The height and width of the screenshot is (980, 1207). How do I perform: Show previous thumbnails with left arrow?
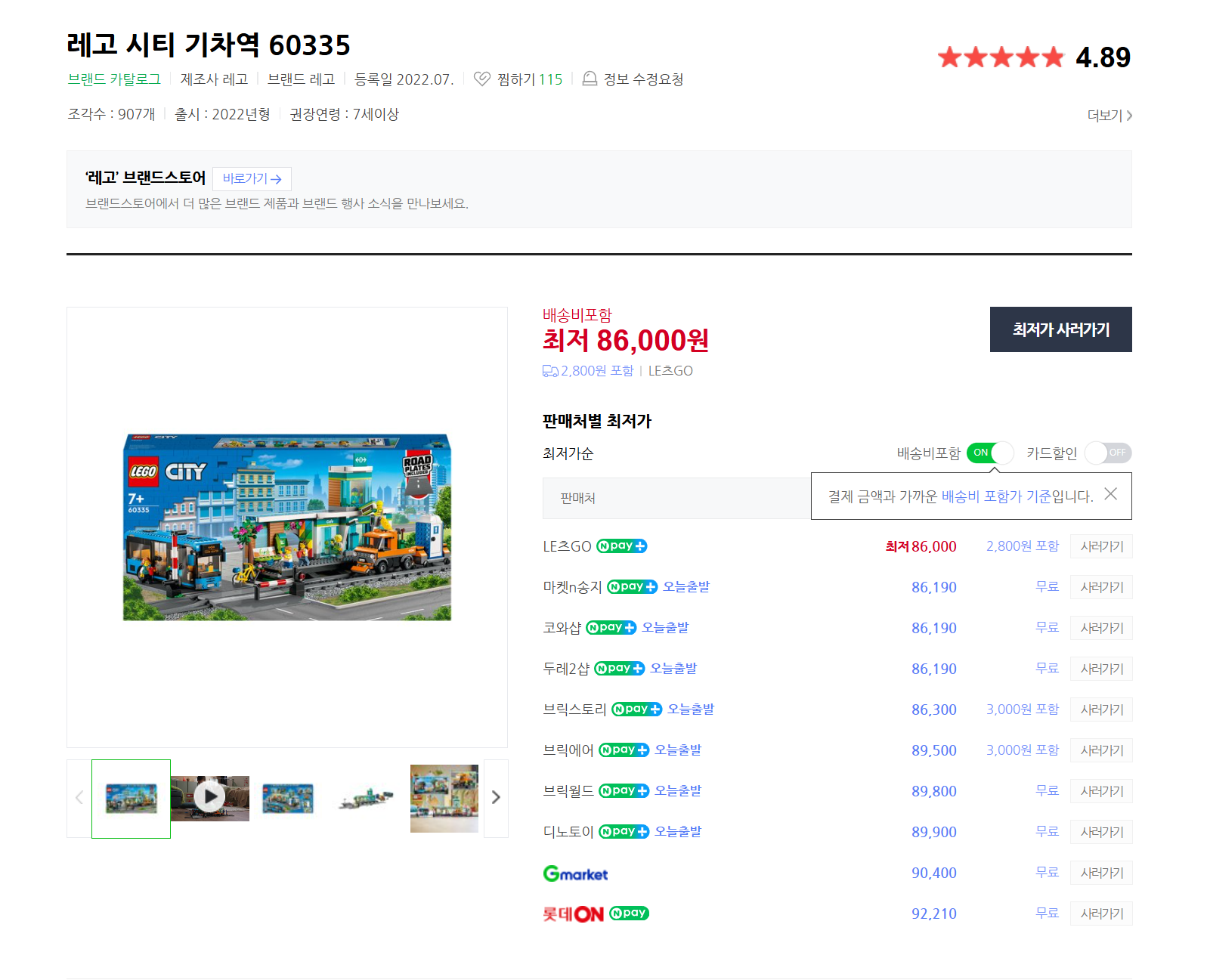tap(79, 798)
